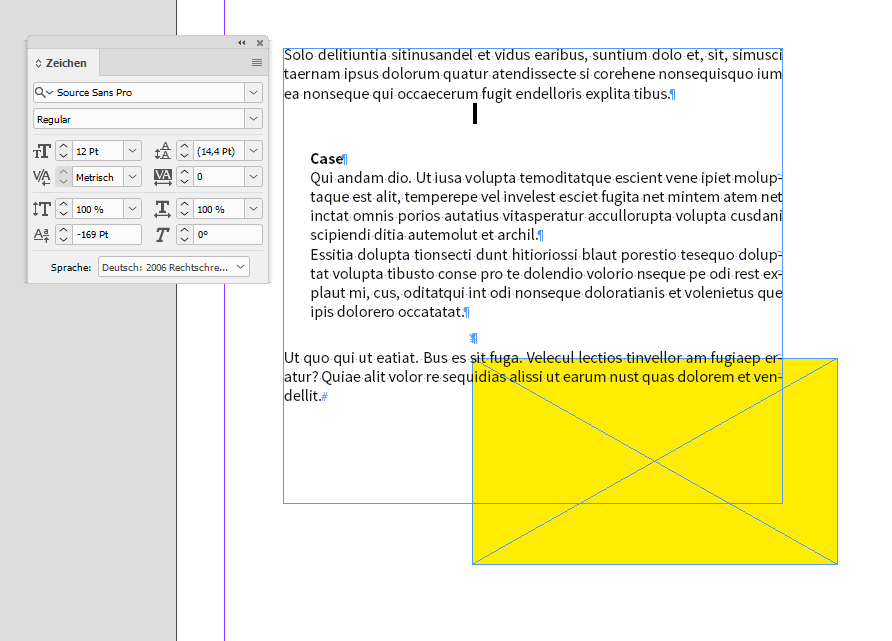This screenshot has height=641, width=892.
Task: Click the text 'Ut quo qui ut eatiat.'
Action: click(352, 358)
